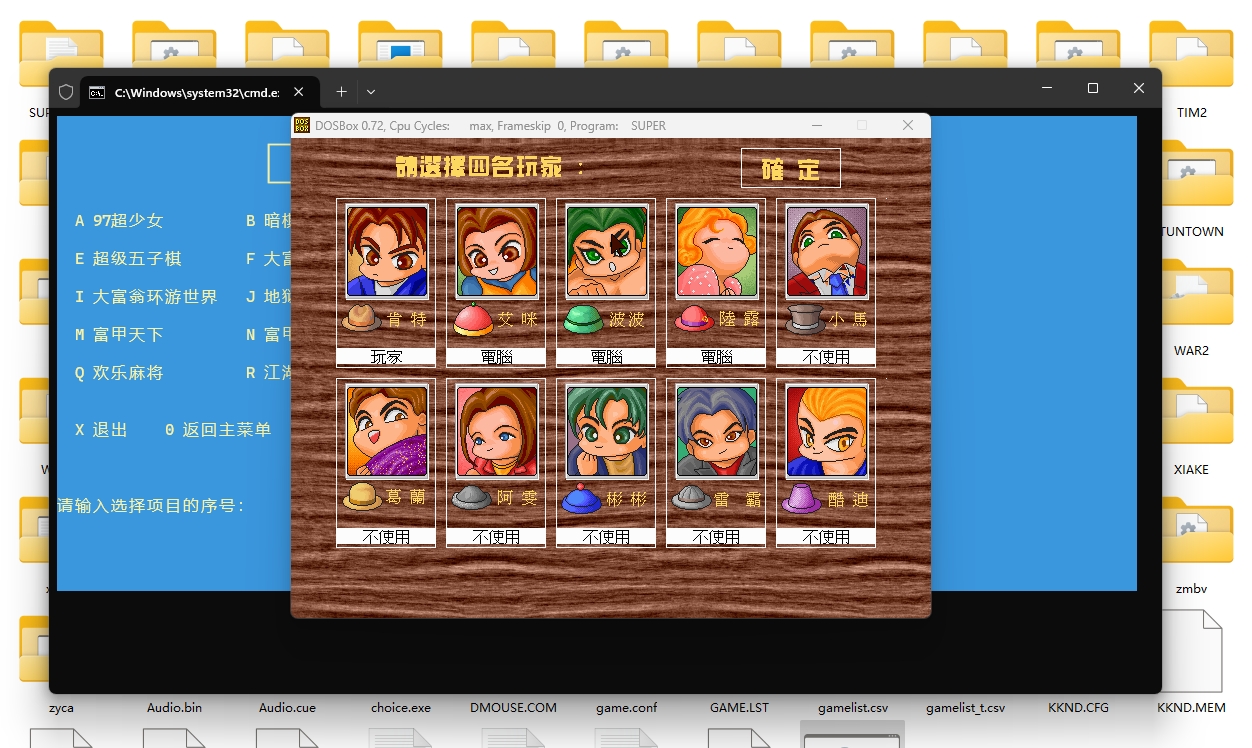1252x748 pixels.
Task: Switch the 不使用 status under 小馬
Action: pyautogui.click(x=826, y=357)
